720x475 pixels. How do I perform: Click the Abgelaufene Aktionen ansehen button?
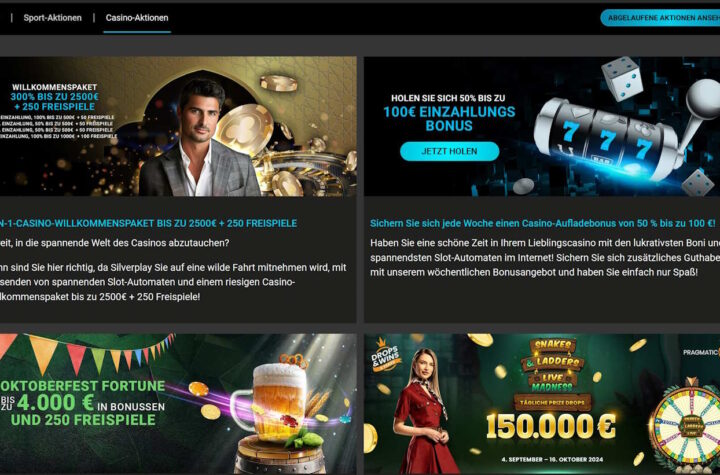click(660, 18)
